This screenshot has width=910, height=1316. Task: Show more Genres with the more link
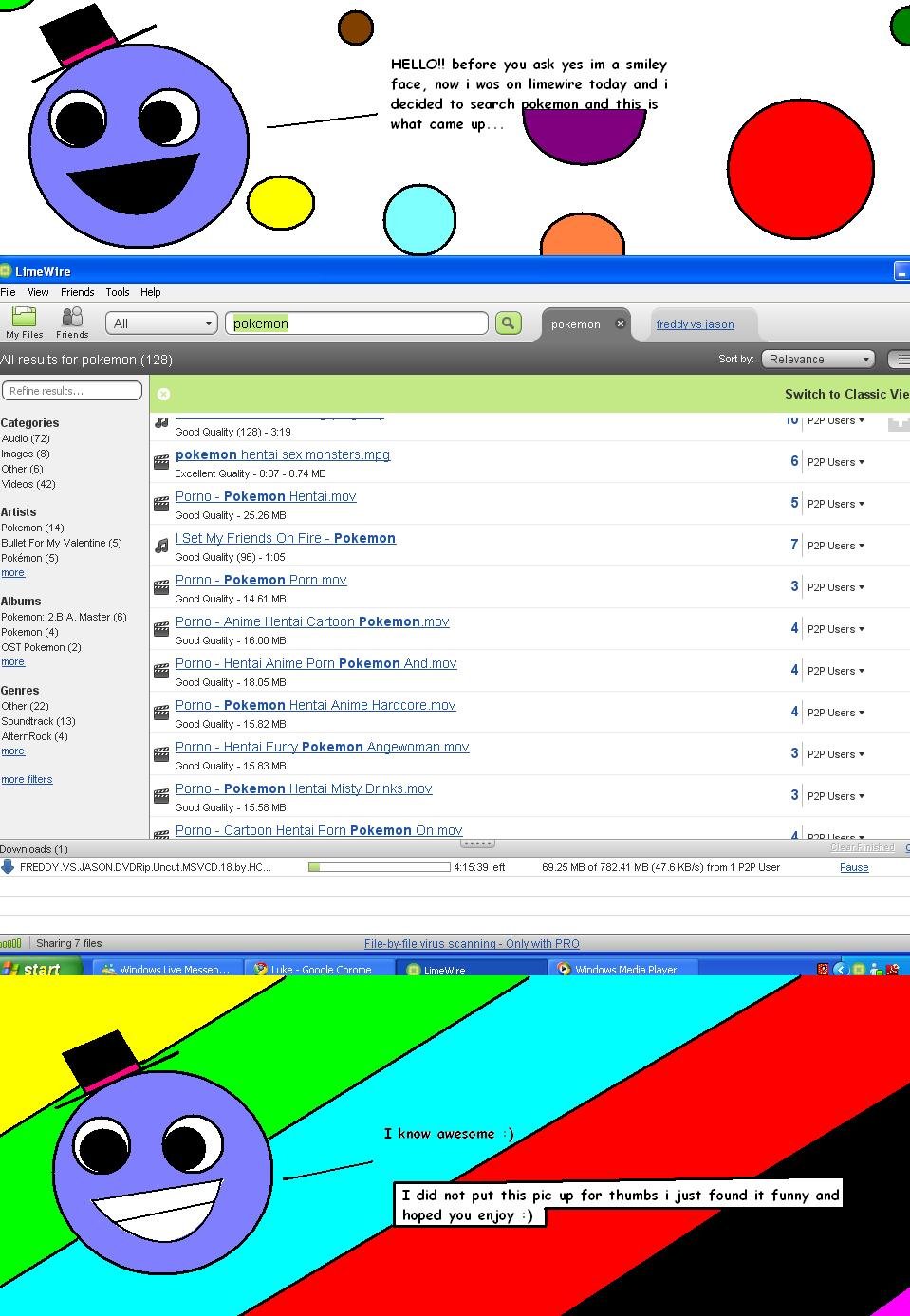pos(12,751)
